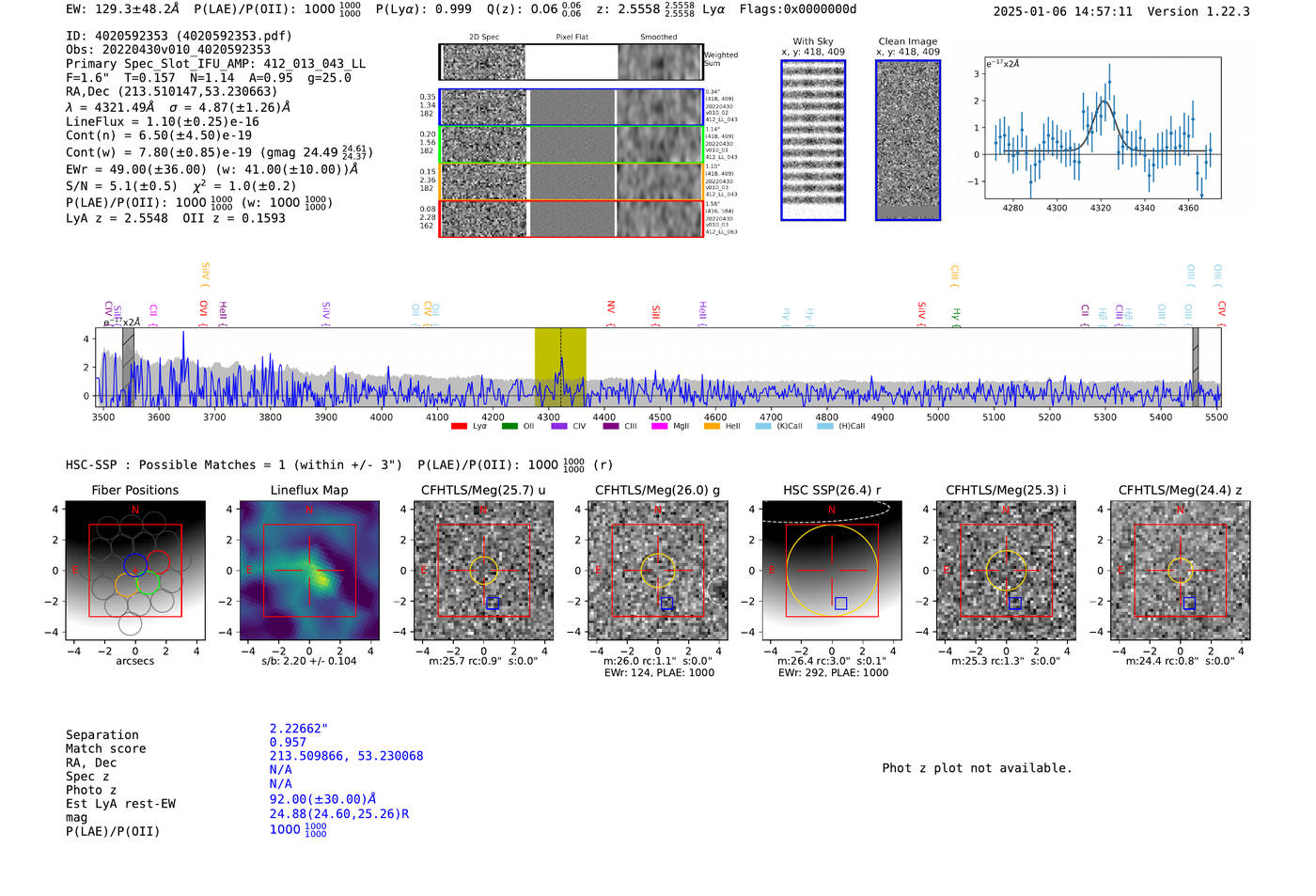1316x896 pixels.
Task: Click 'EWr: 292, PLAE: 1000' under HSC cutout
Action: click(x=833, y=673)
